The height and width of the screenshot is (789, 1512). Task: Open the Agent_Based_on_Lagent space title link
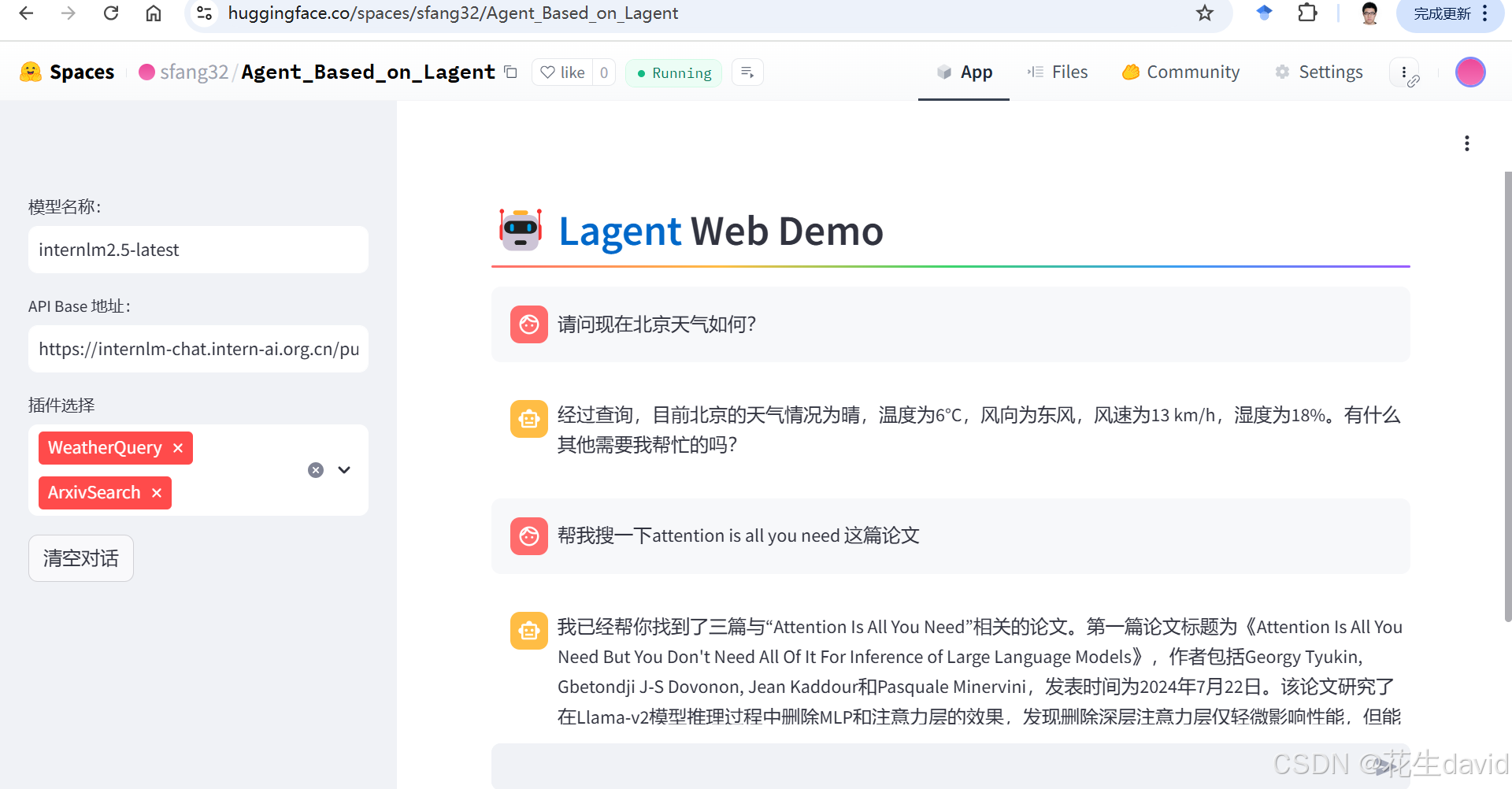pos(368,72)
